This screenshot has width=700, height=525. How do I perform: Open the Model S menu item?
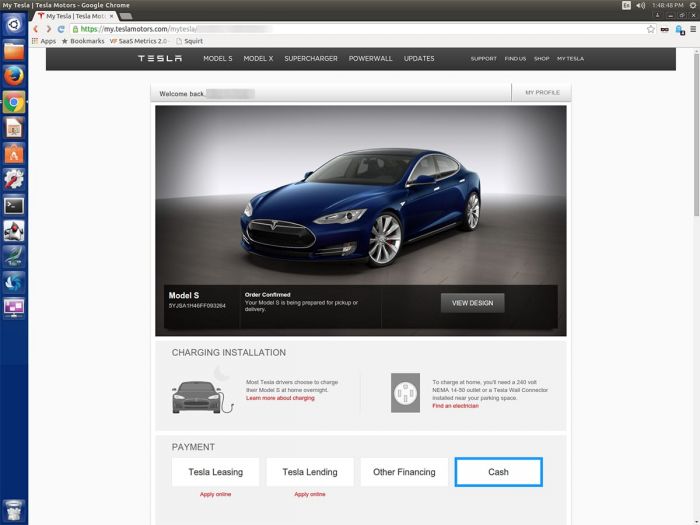pyautogui.click(x=217, y=59)
